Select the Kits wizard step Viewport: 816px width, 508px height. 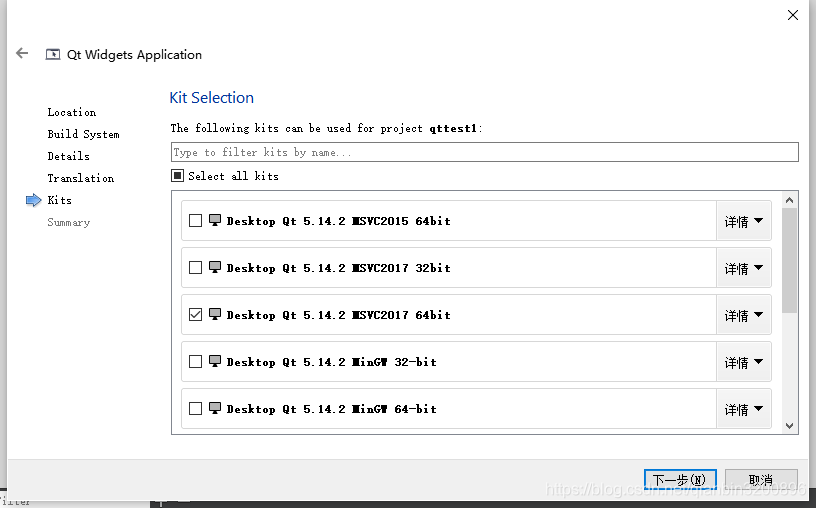click(59, 200)
